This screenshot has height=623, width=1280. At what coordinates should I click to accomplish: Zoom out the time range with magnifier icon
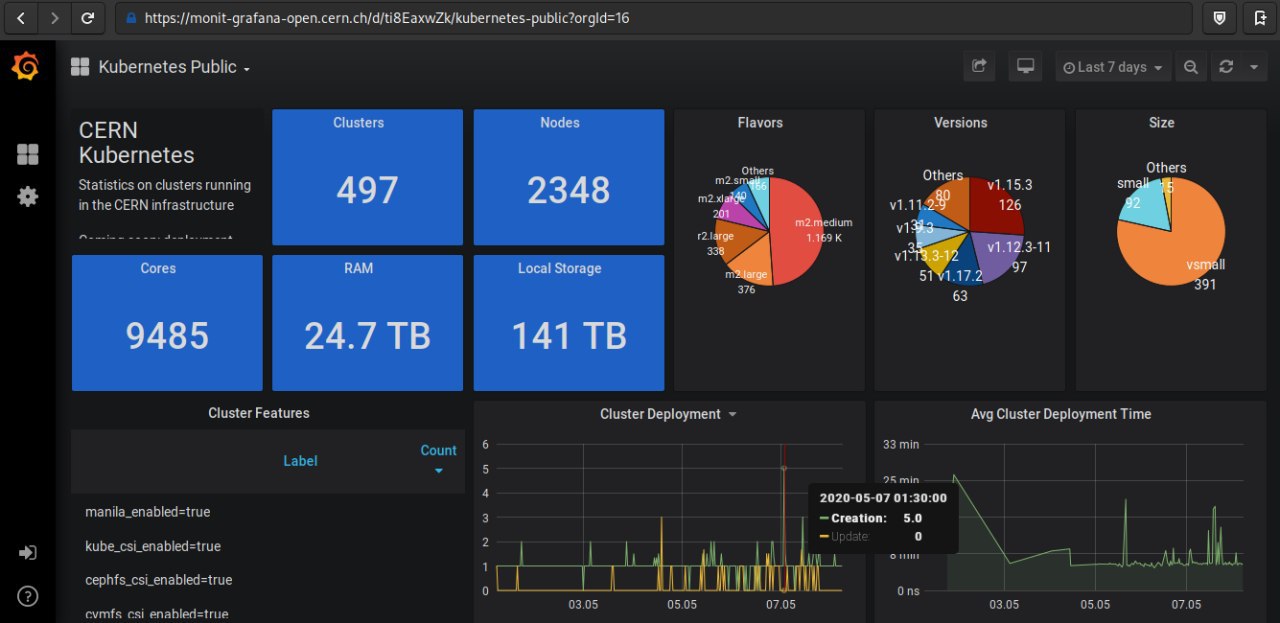click(1191, 67)
